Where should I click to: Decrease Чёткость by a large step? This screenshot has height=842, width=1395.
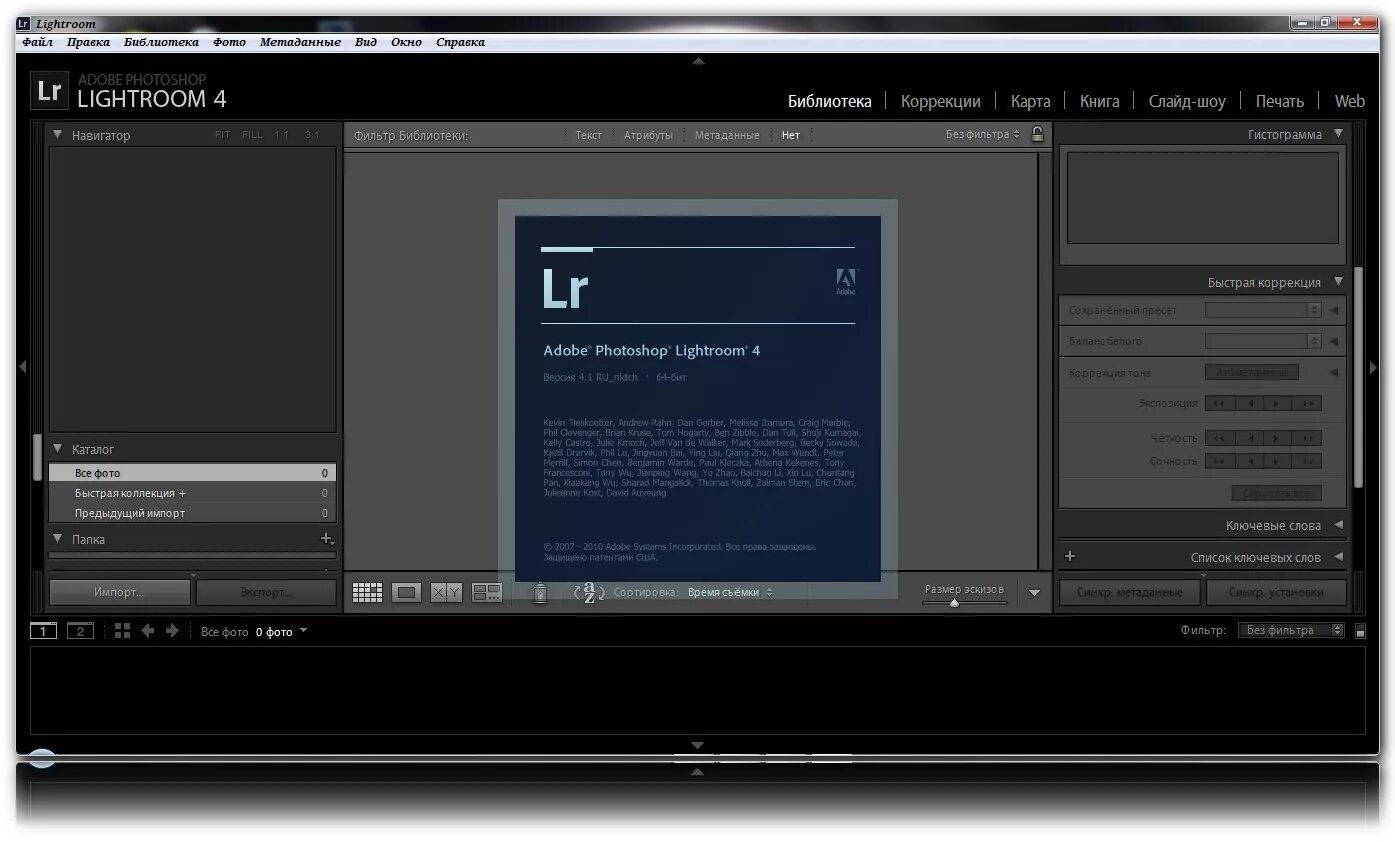pyautogui.click(x=1219, y=438)
